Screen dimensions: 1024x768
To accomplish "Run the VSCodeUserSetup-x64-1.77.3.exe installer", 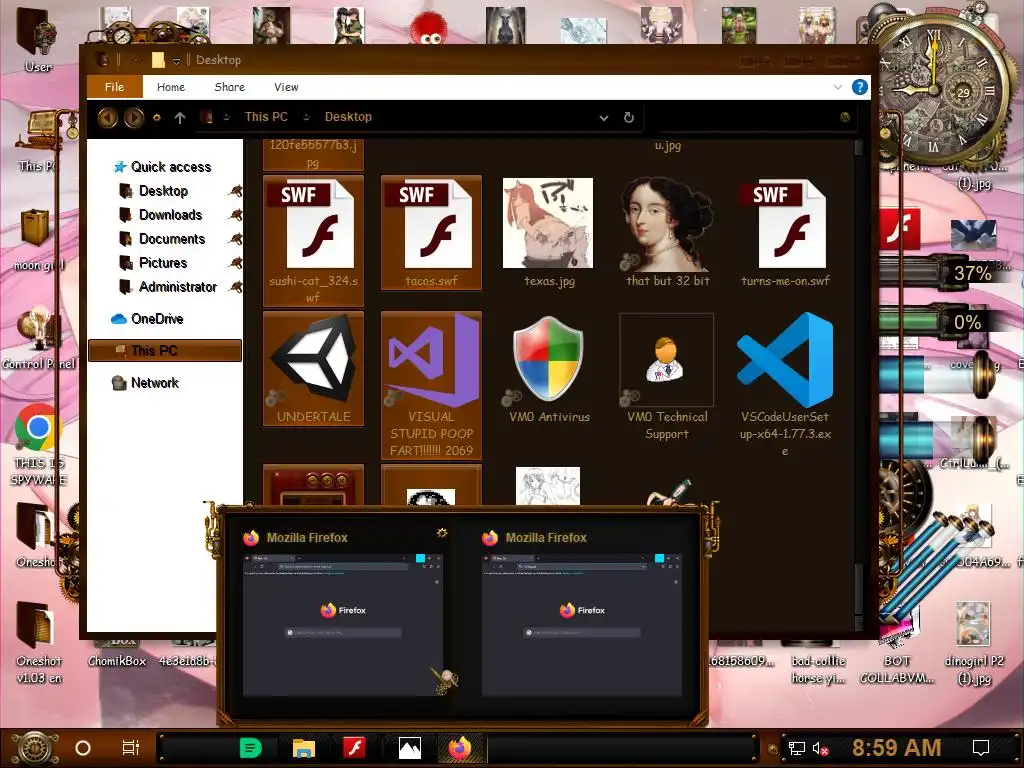I will pos(785,385).
